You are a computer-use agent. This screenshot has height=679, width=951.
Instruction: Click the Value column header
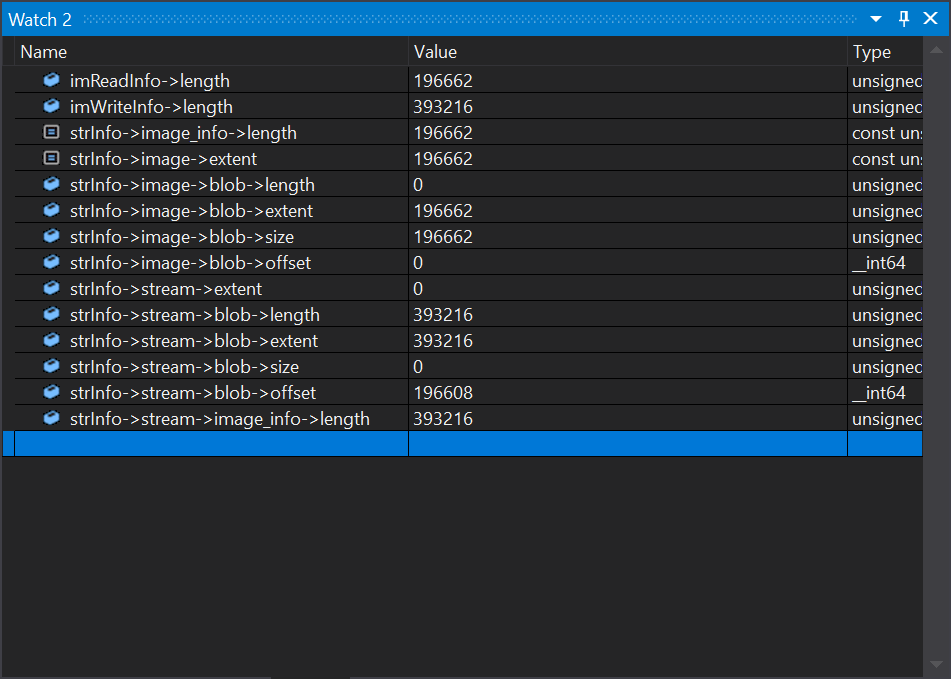click(434, 52)
